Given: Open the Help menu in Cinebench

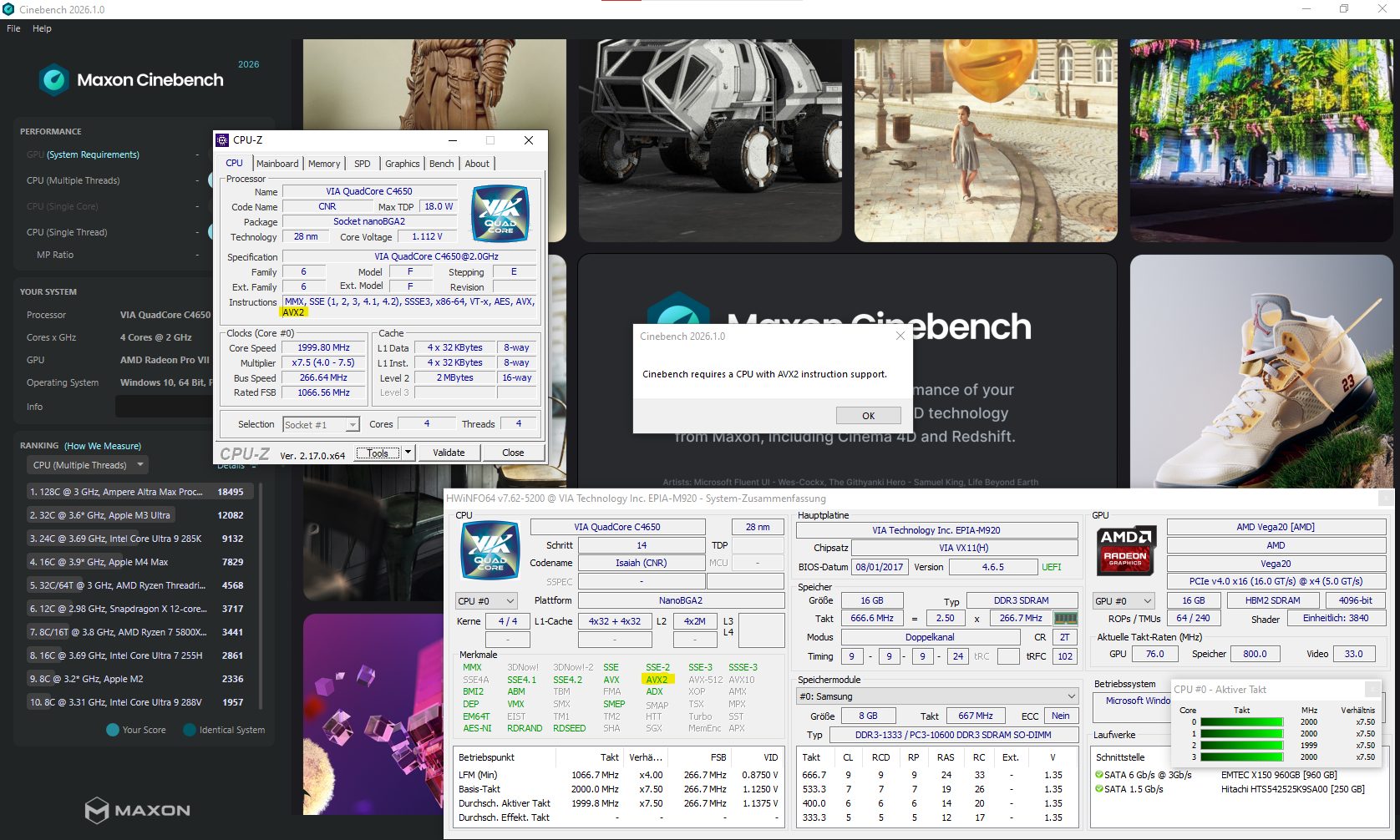Looking at the screenshot, I should point(42,28).
